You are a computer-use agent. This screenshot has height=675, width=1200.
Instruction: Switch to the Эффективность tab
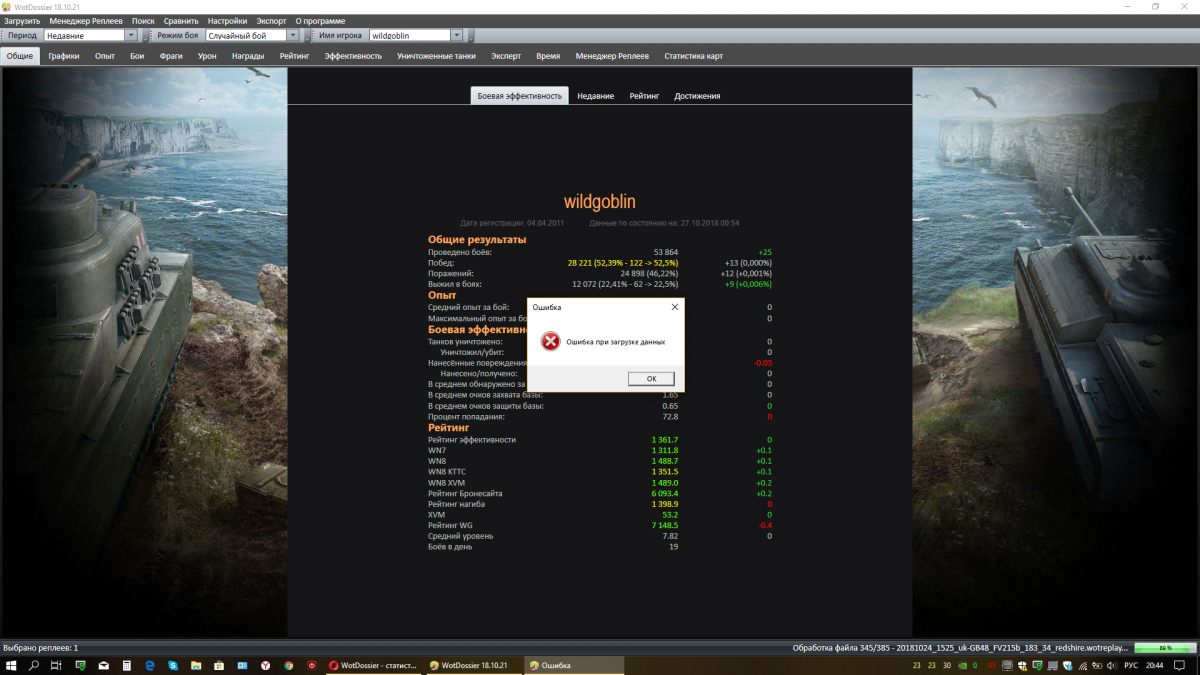353,56
